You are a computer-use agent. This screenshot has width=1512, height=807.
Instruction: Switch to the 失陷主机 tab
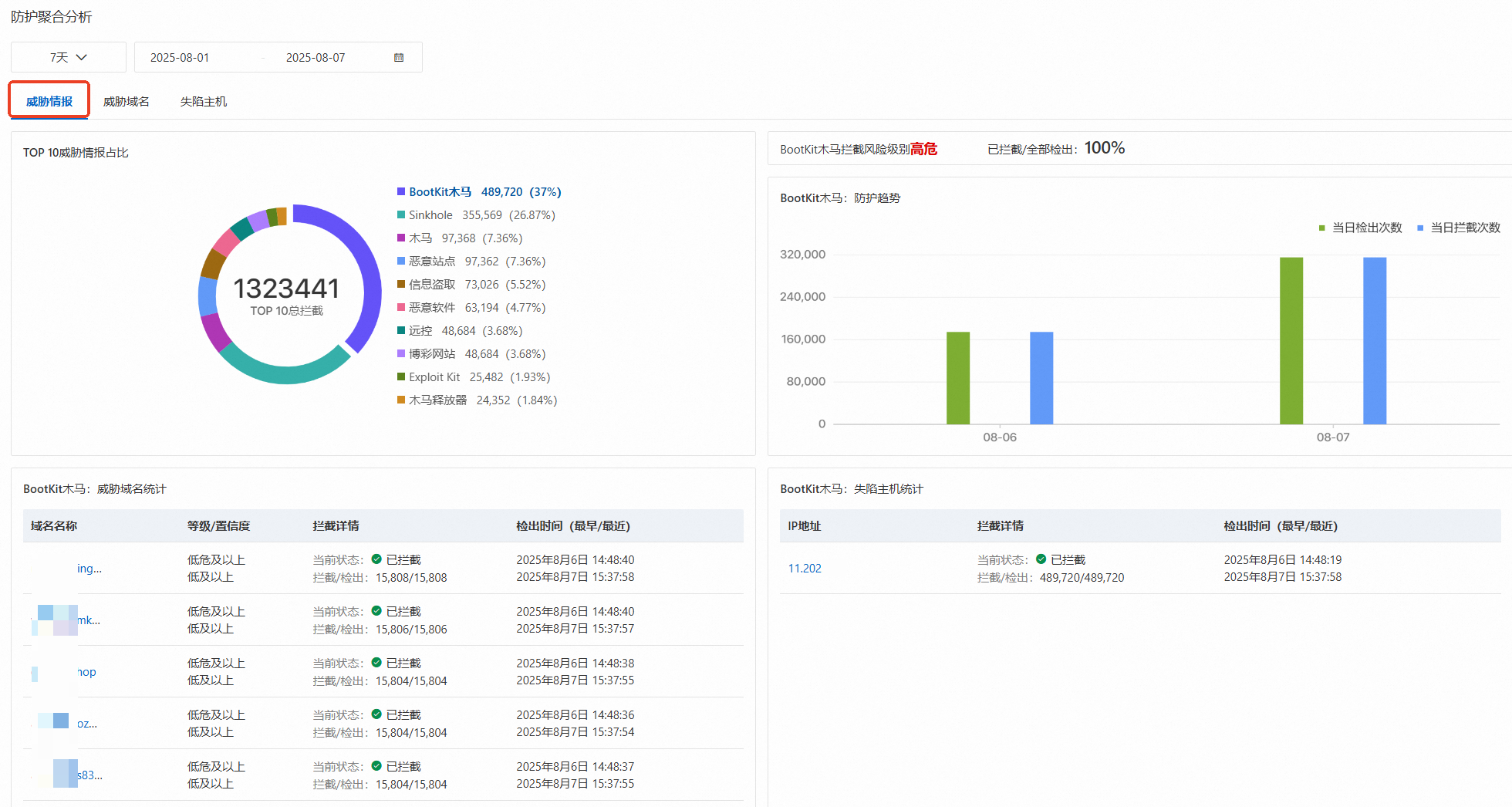pyautogui.click(x=204, y=101)
